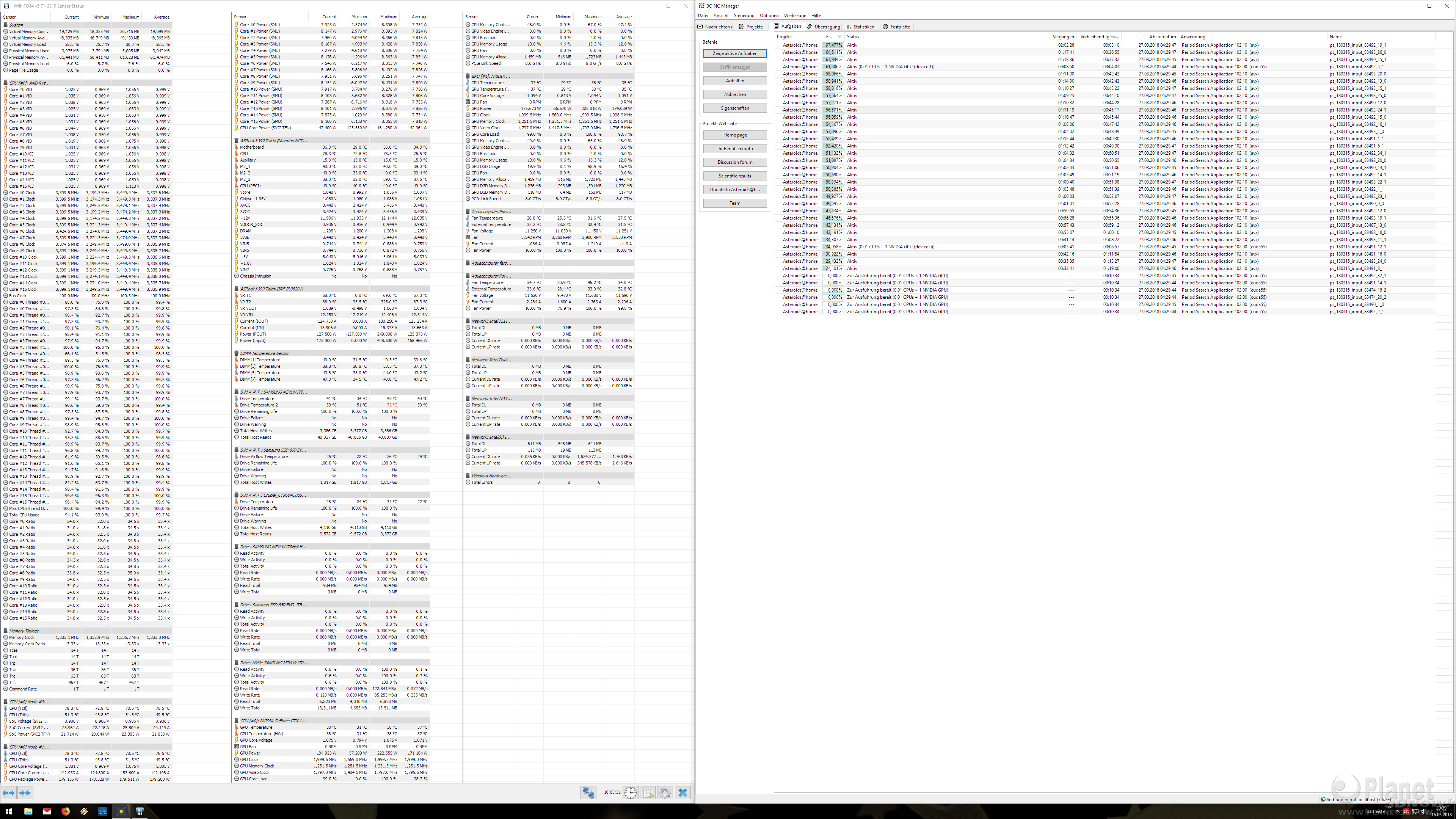Open HWiNFO remote network monitors icon

tap(588, 792)
